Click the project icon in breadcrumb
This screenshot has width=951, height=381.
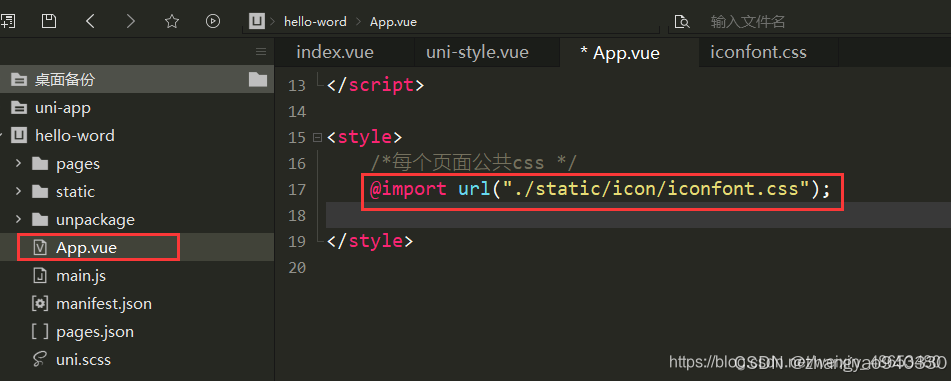(257, 21)
